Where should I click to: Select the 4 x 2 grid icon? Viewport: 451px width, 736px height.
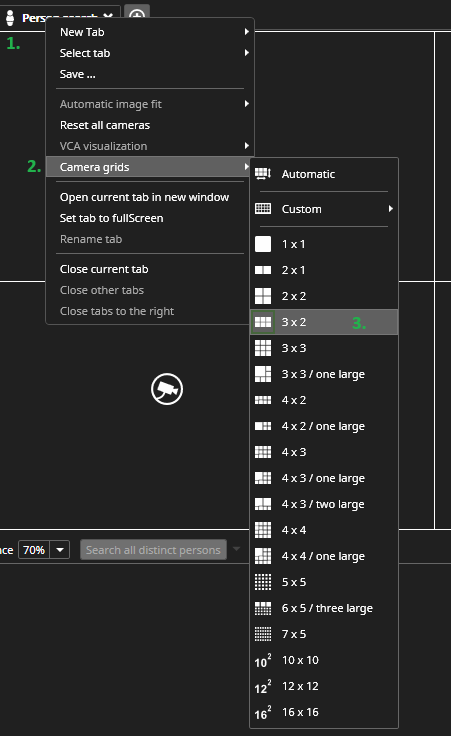[x=263, y=400]
